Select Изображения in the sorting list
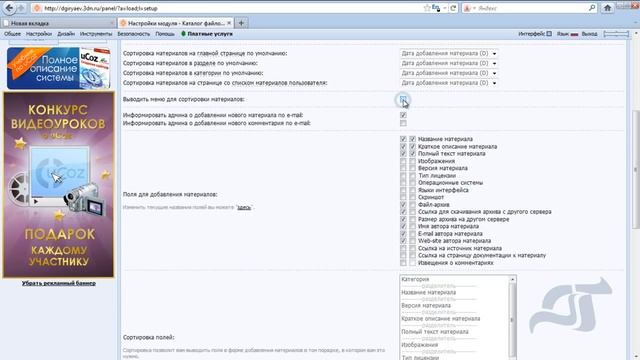This screenshot has height=360, width=640. pos(420,344)
